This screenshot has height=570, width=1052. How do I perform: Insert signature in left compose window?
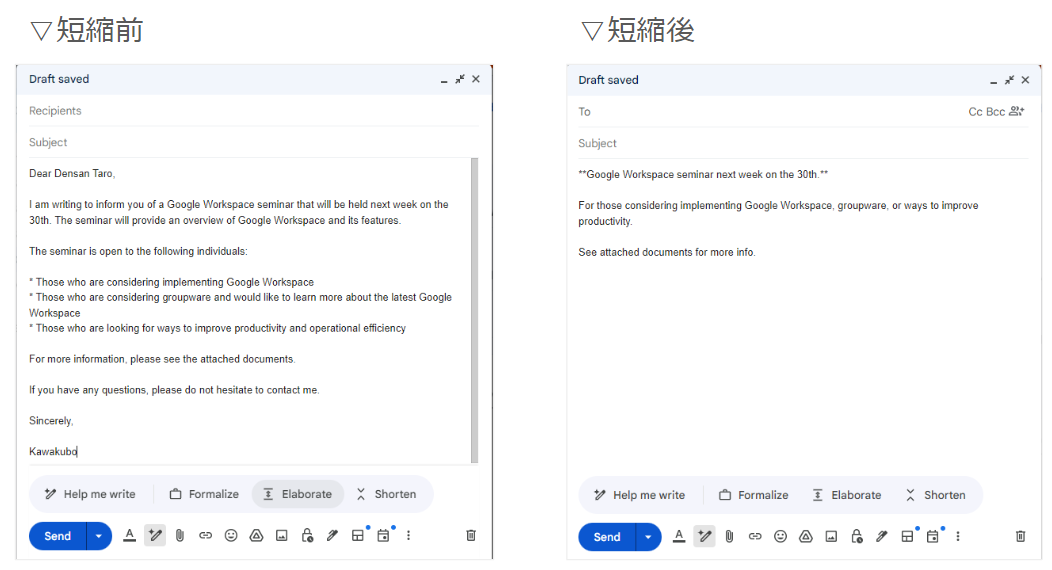(332, 535)
